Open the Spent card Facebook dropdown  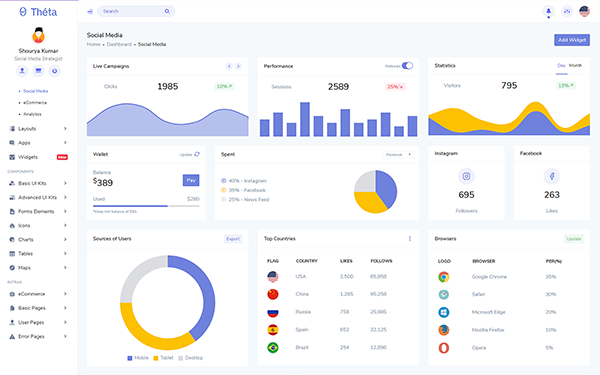[x=398, y=155]
